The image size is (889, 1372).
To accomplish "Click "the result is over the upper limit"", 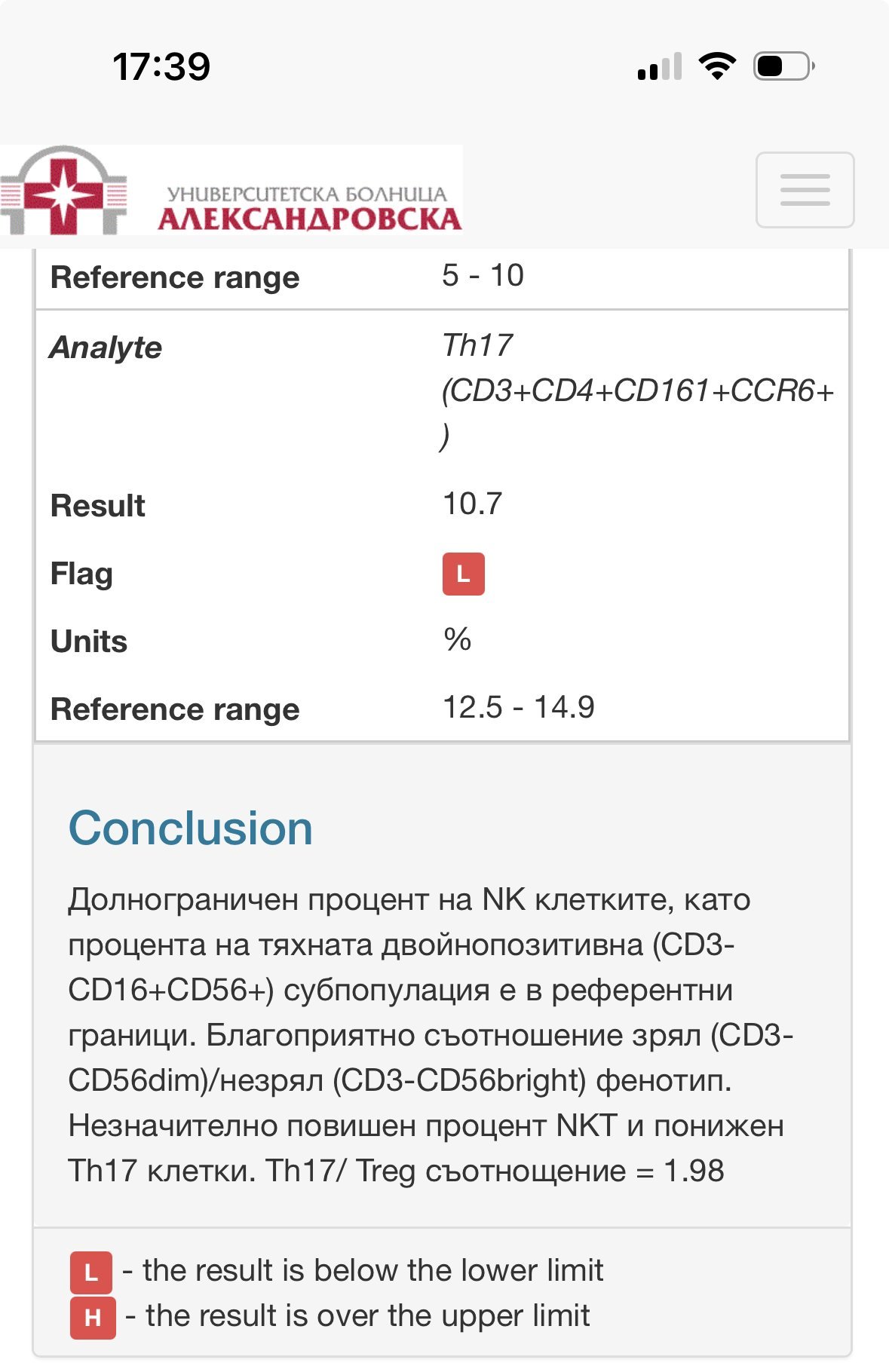I will click(x=368, y=1316).
